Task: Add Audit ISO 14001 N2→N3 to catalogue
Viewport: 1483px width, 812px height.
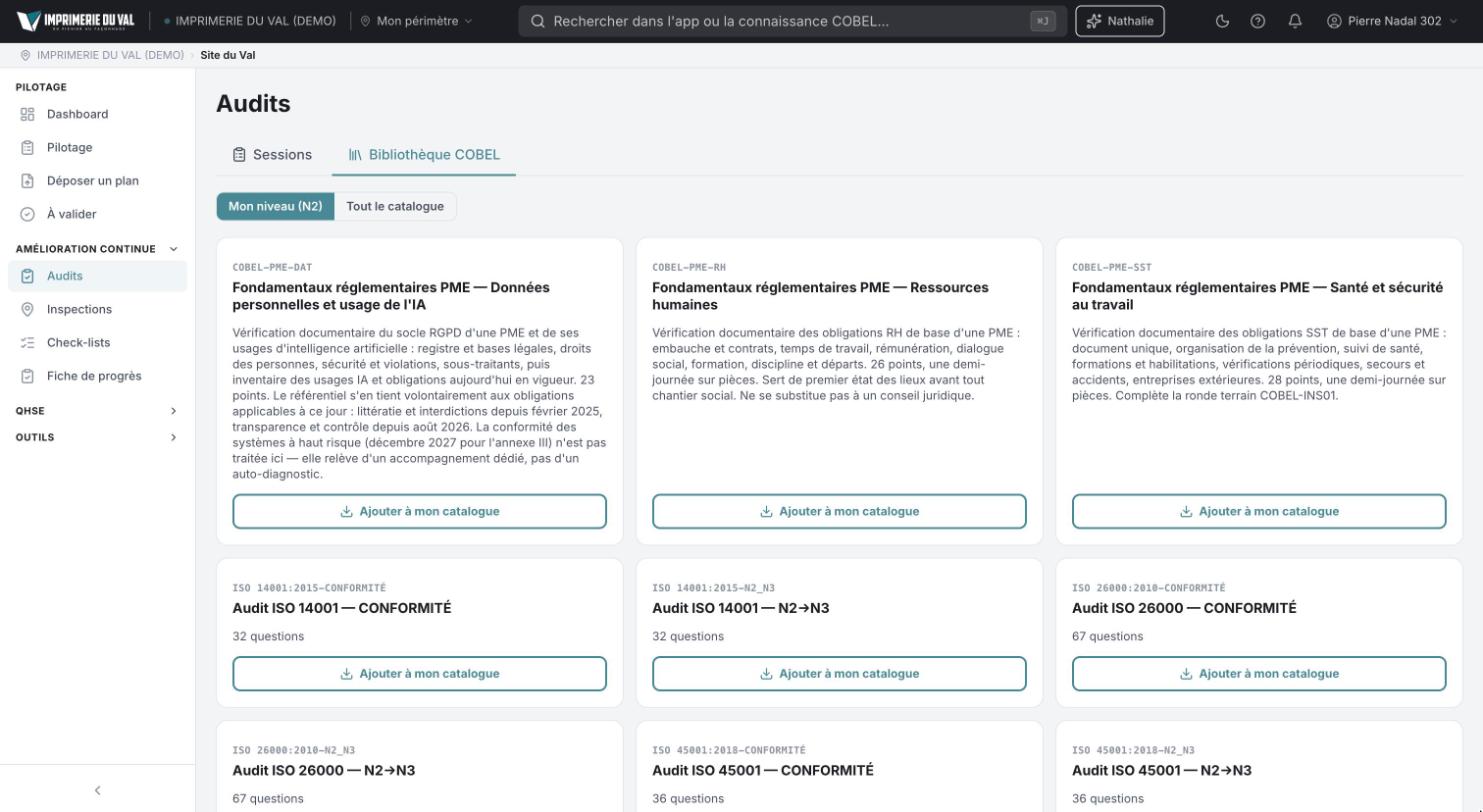Action: [x=839, y=673]
